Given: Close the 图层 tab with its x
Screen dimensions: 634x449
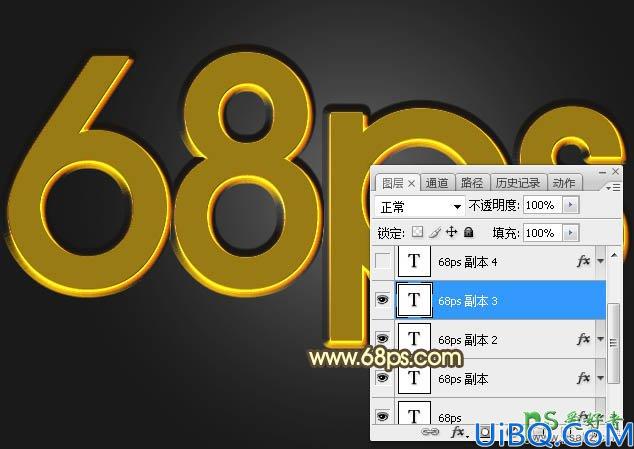Looking at the screenshot, I should tap(411, 184).
